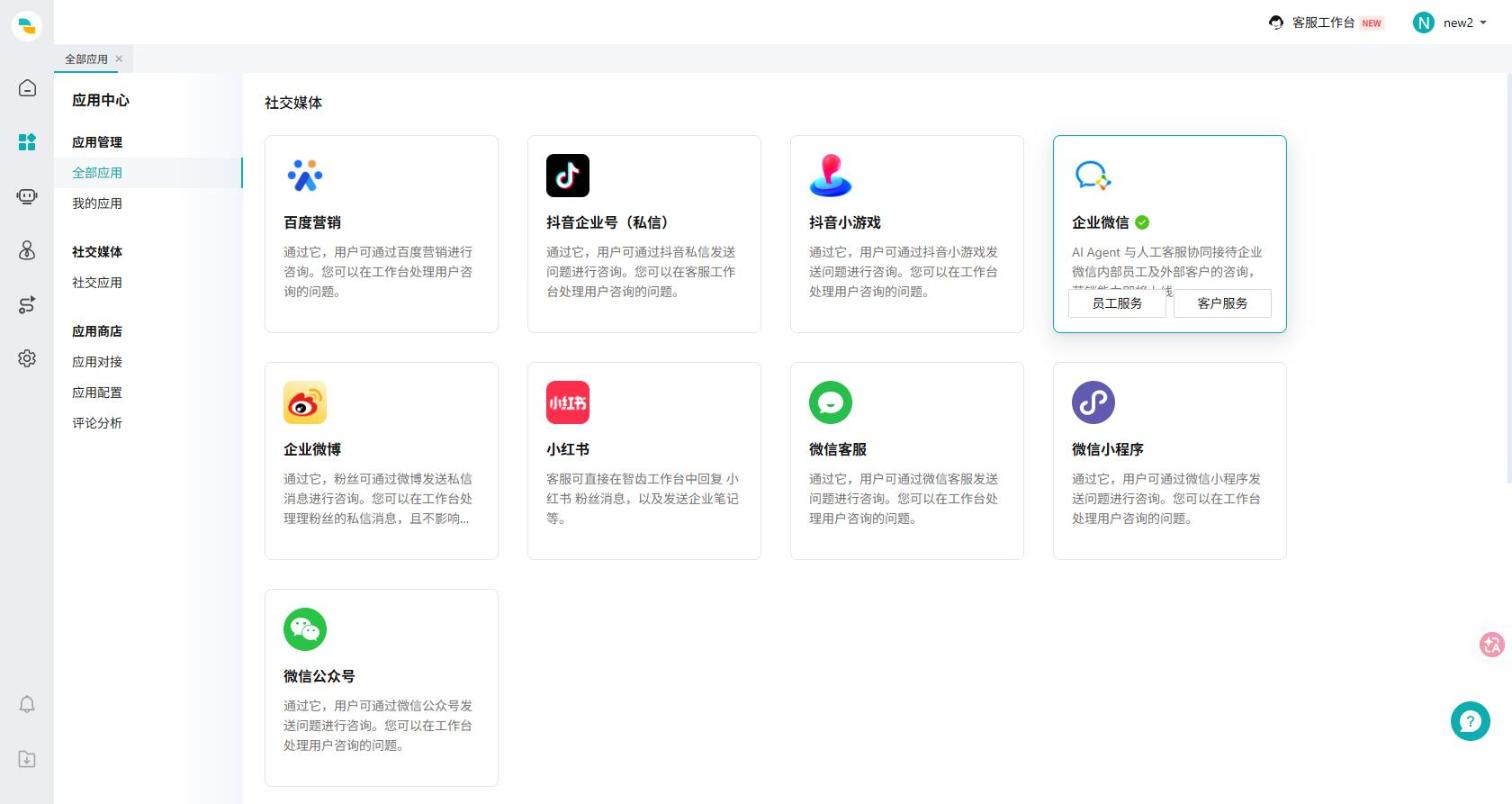Click the 微信小程序 card title
This screenshot has width=1512, height=804.
(1108, 450)
